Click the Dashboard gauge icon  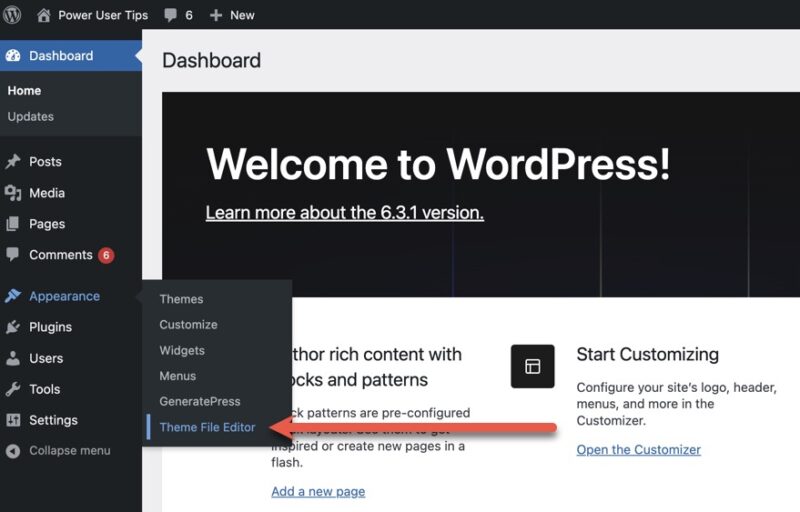[13, 56]
